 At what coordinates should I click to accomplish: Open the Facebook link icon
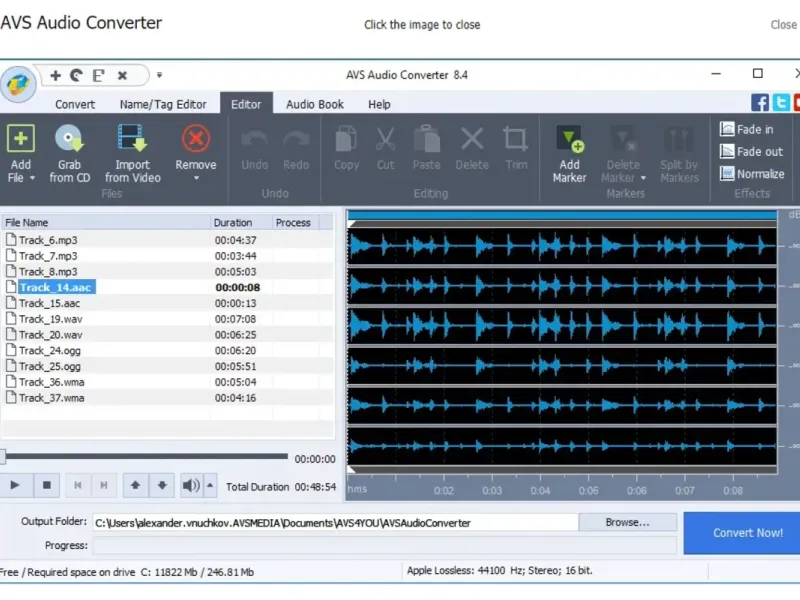[760, 102]
